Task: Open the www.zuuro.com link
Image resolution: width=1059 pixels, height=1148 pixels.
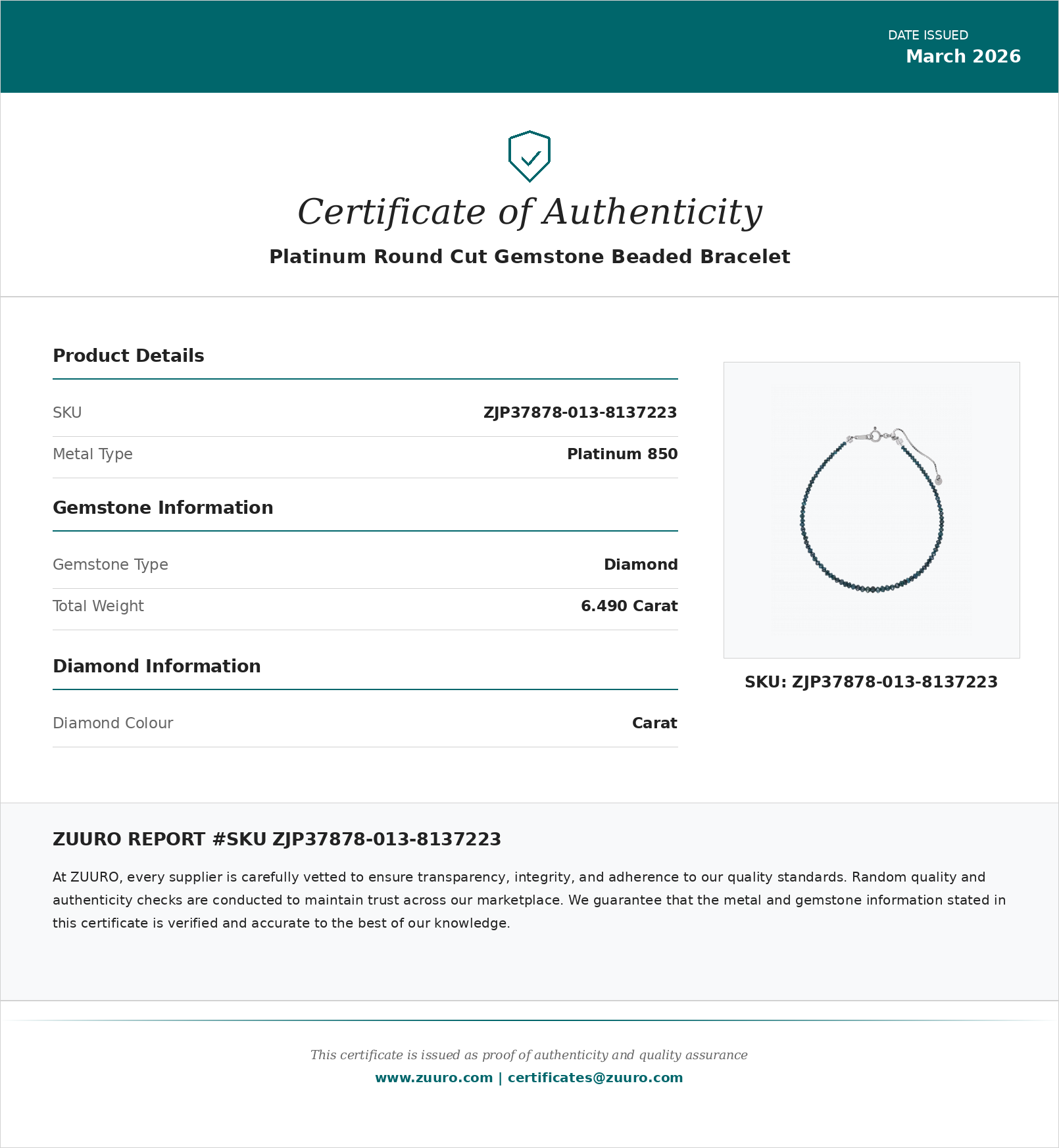Action: tap(433, 1078)
